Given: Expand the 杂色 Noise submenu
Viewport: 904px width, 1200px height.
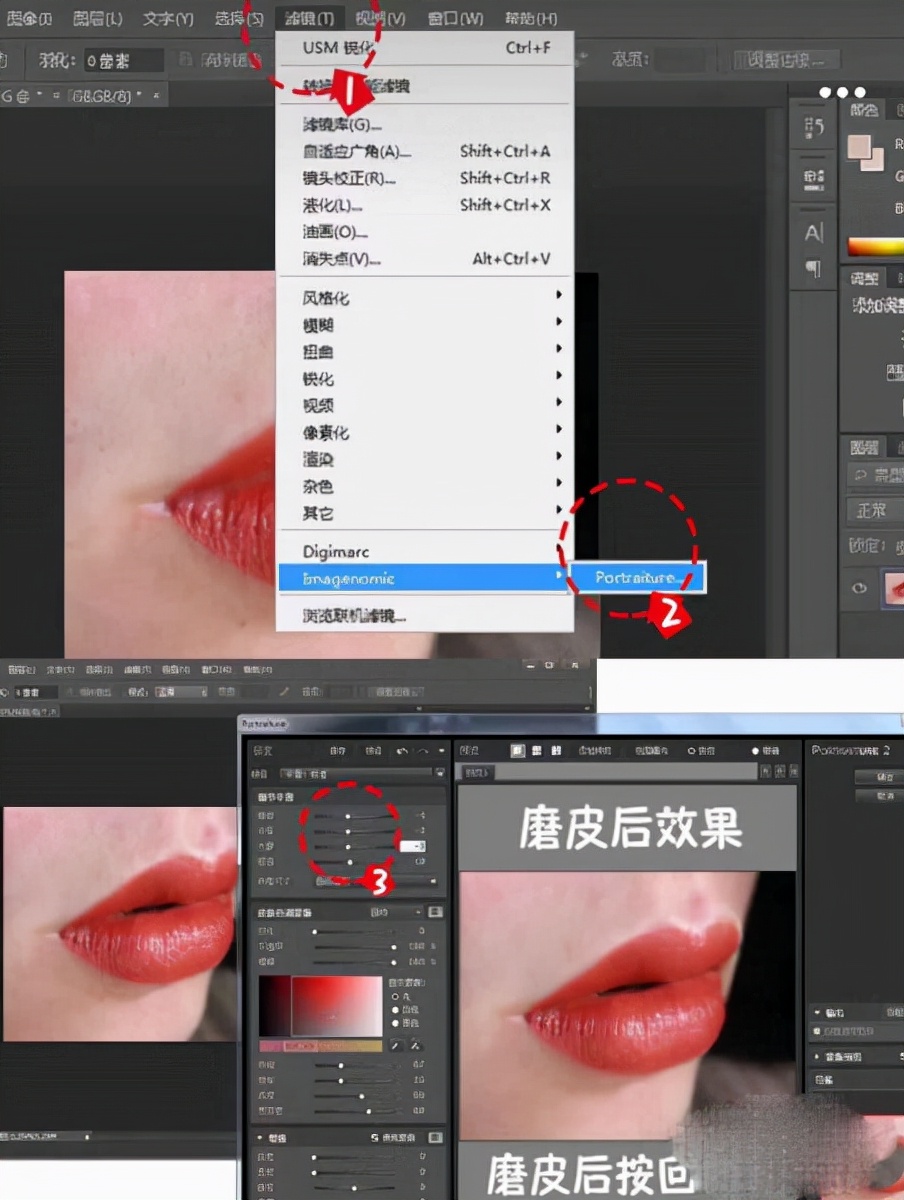Looking at the screenshot, I should coord(426,487).
